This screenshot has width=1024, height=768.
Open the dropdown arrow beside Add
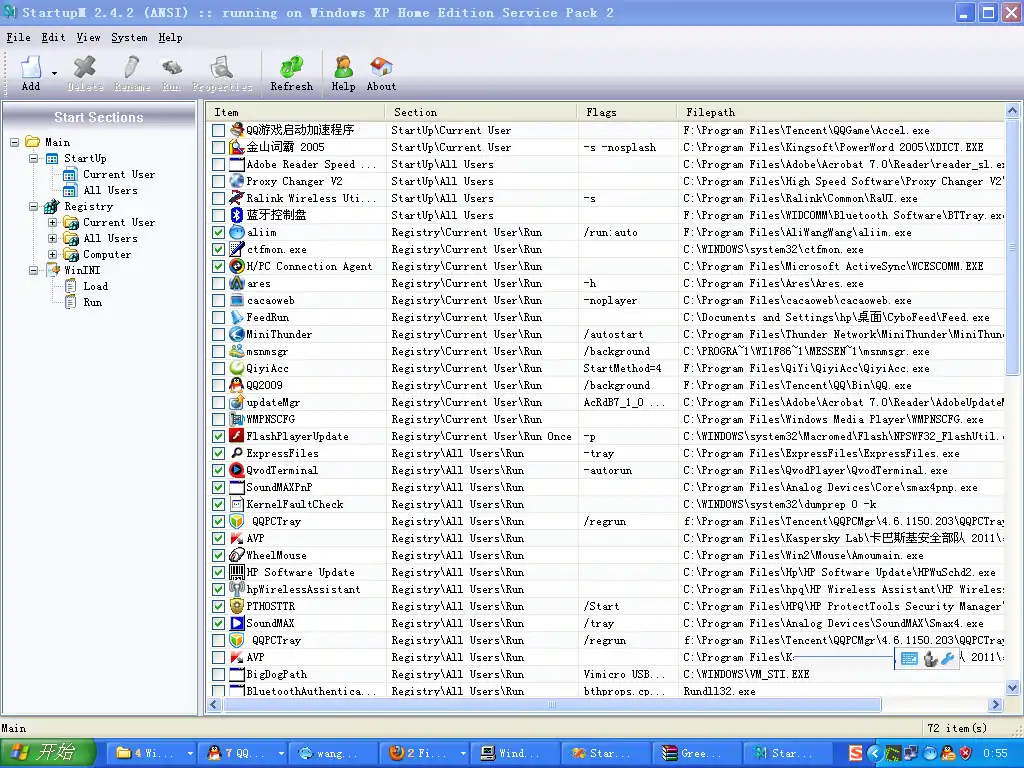click(54, 73)
